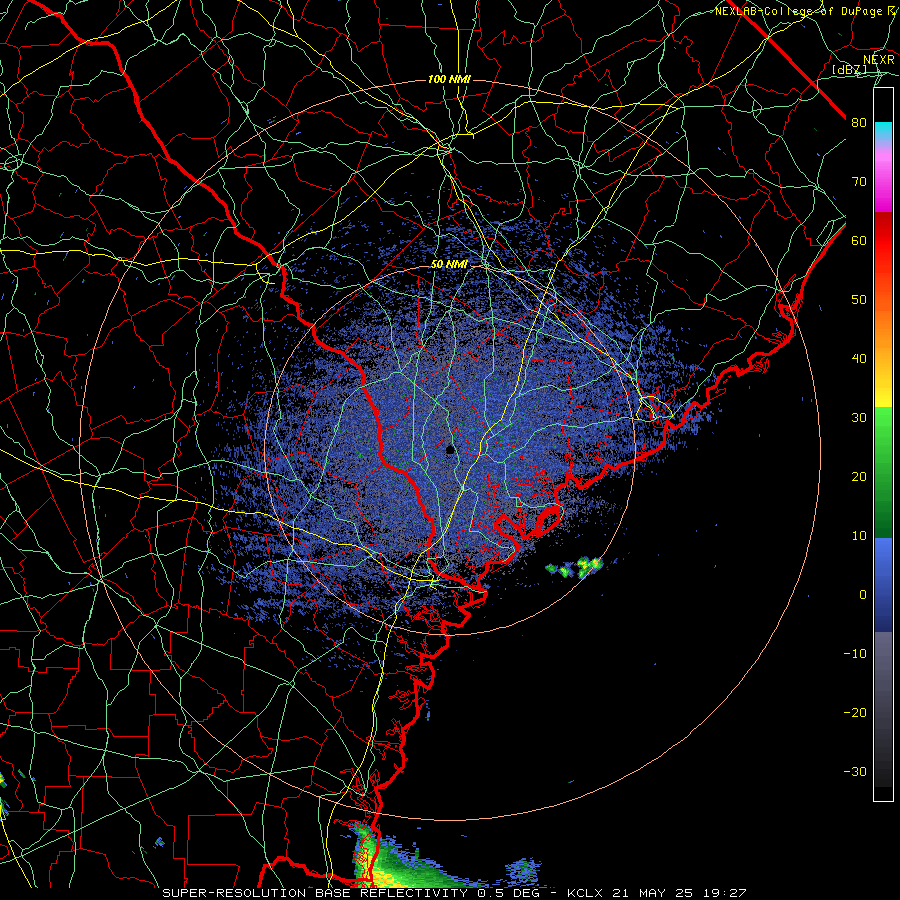The image size is (900, 900).
Task: Click the blue 0 dBZ band of the color bar
Action: pos(883,585)
